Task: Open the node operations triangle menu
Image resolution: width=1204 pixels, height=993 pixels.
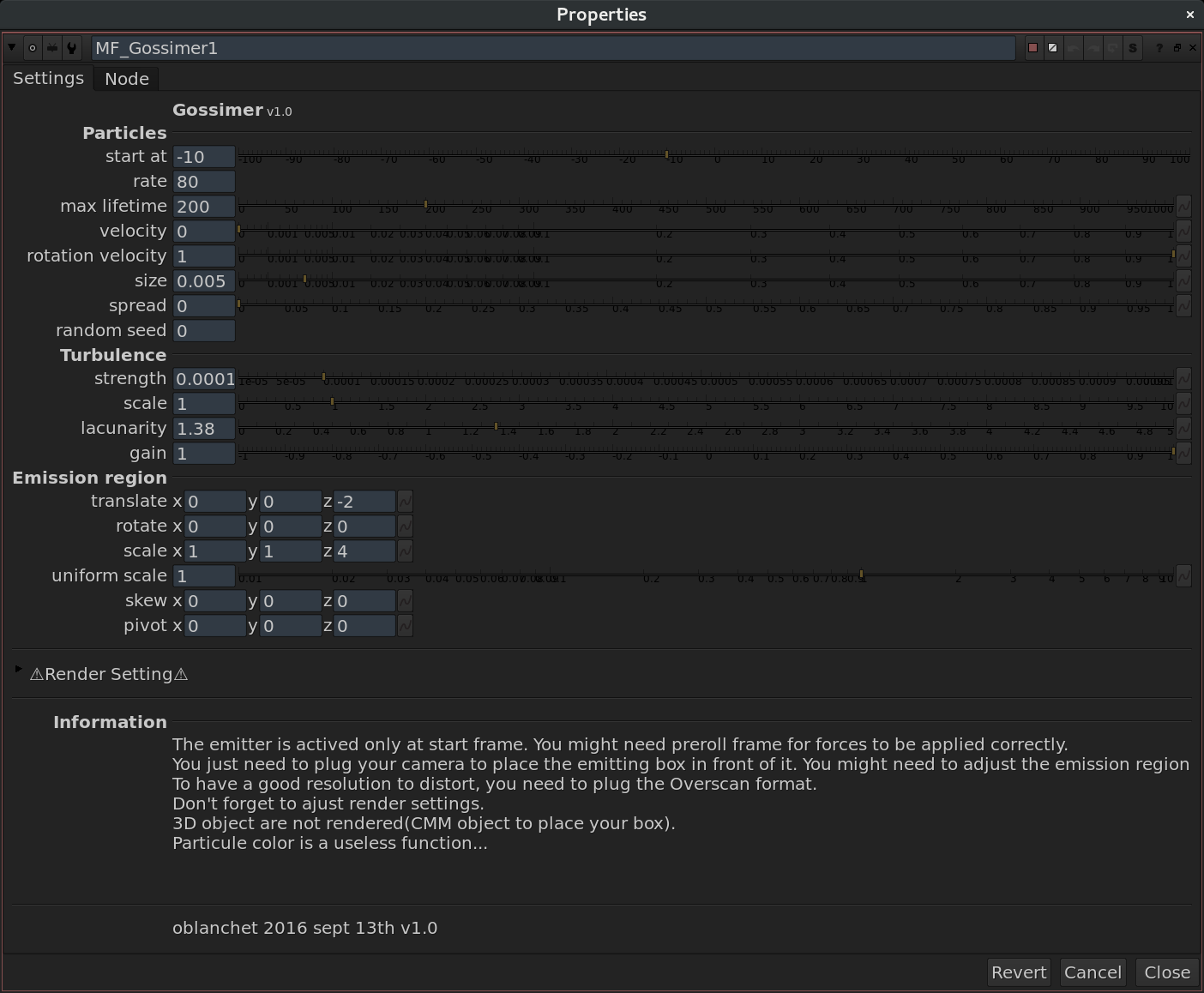Action: pyautogui.click(x=11, y=48)
